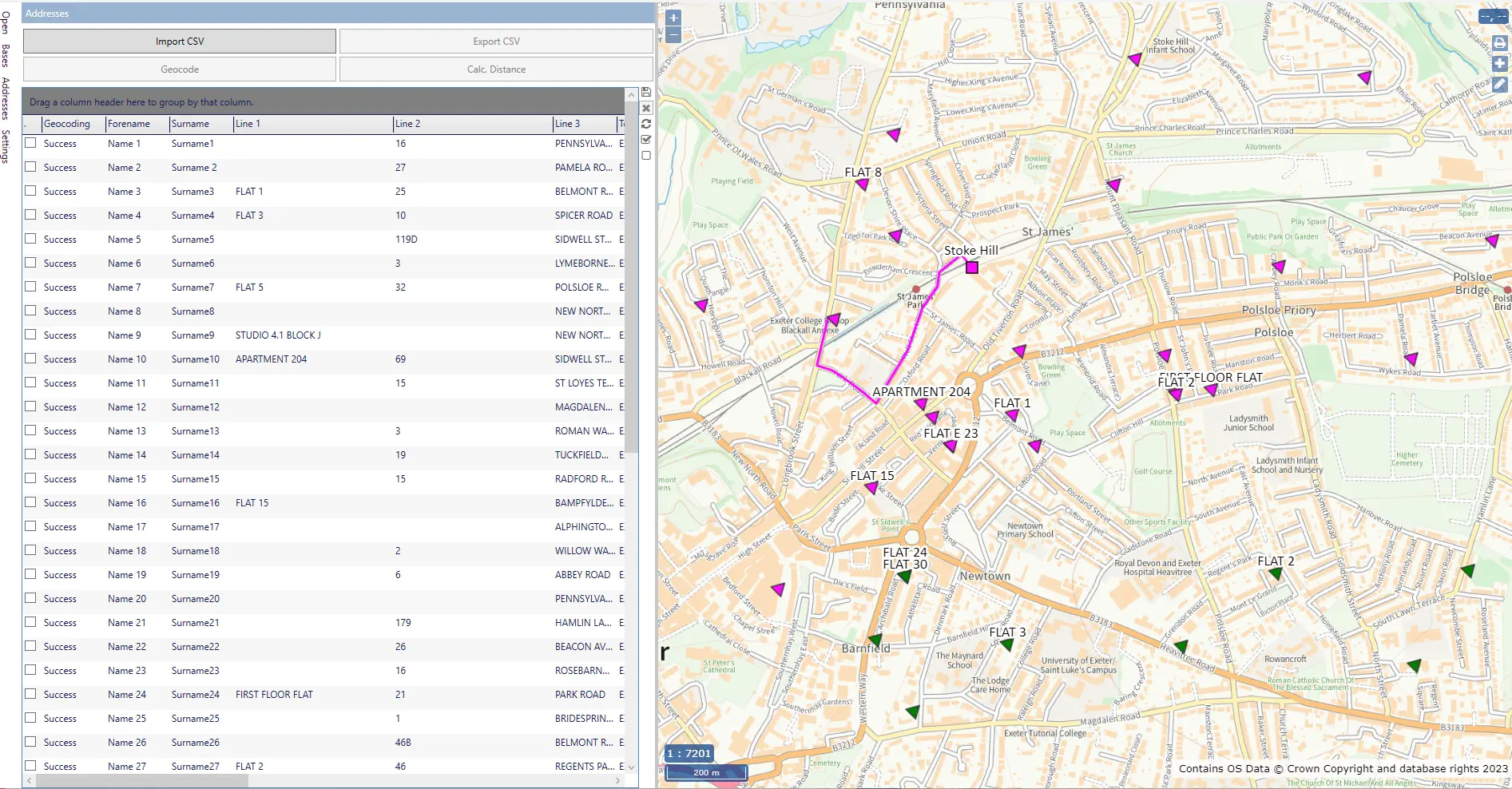
Task: Click the FLAT E 23 map marker
Action: [x=950, y=446]
